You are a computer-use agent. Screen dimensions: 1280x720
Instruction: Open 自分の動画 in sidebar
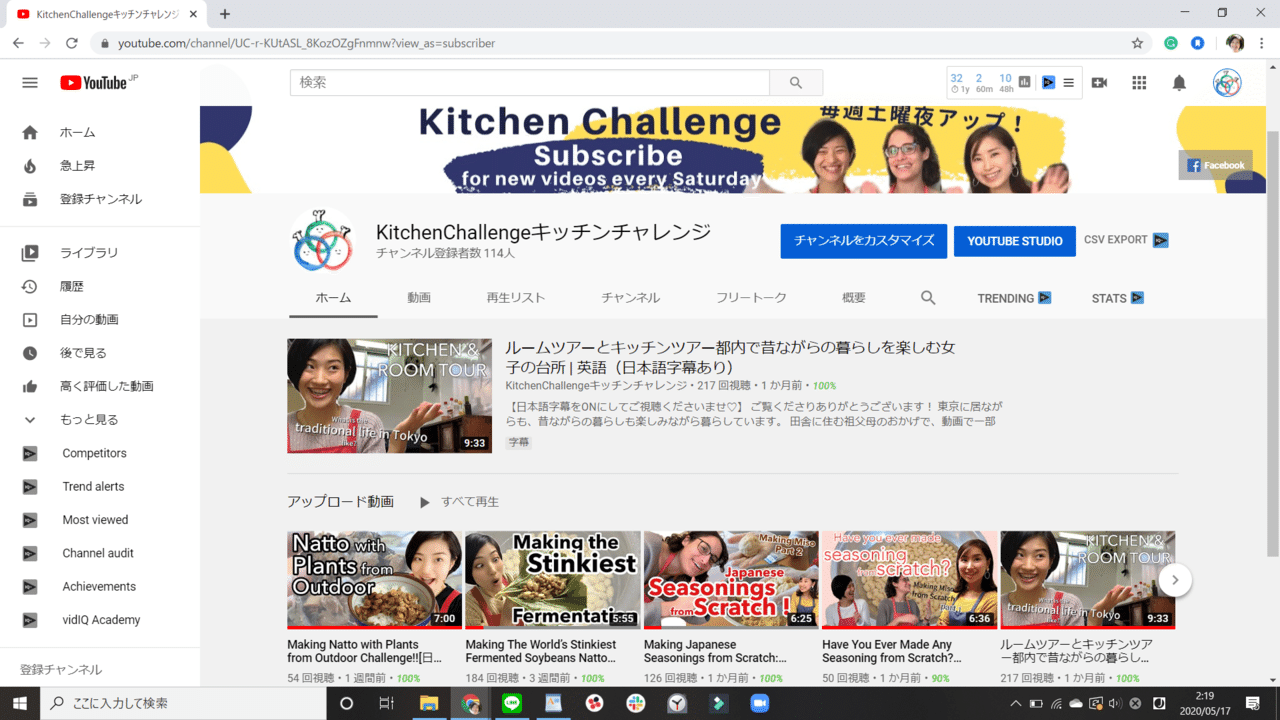coord(100,320)
